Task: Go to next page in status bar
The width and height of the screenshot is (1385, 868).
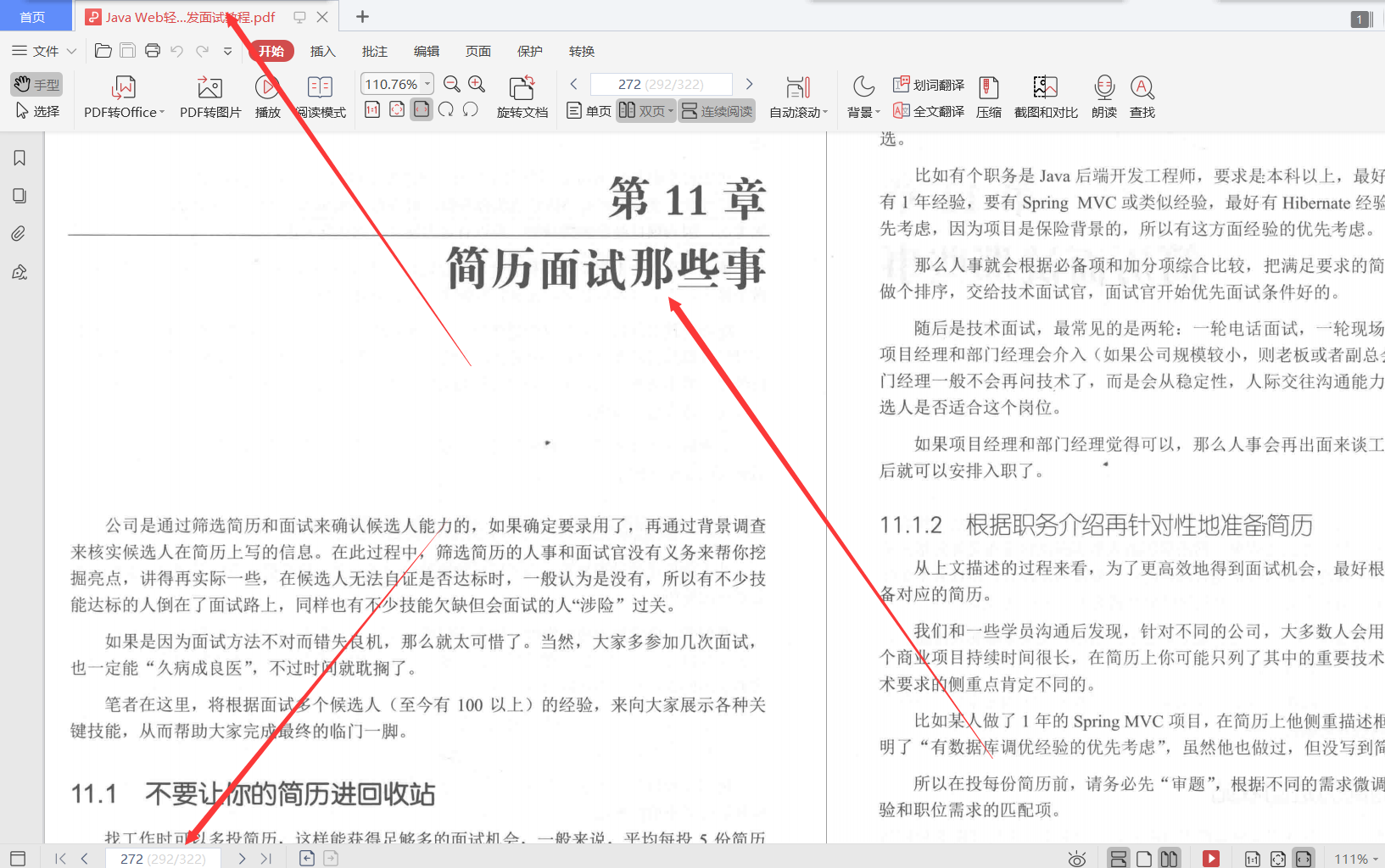Action: point(242,858)
